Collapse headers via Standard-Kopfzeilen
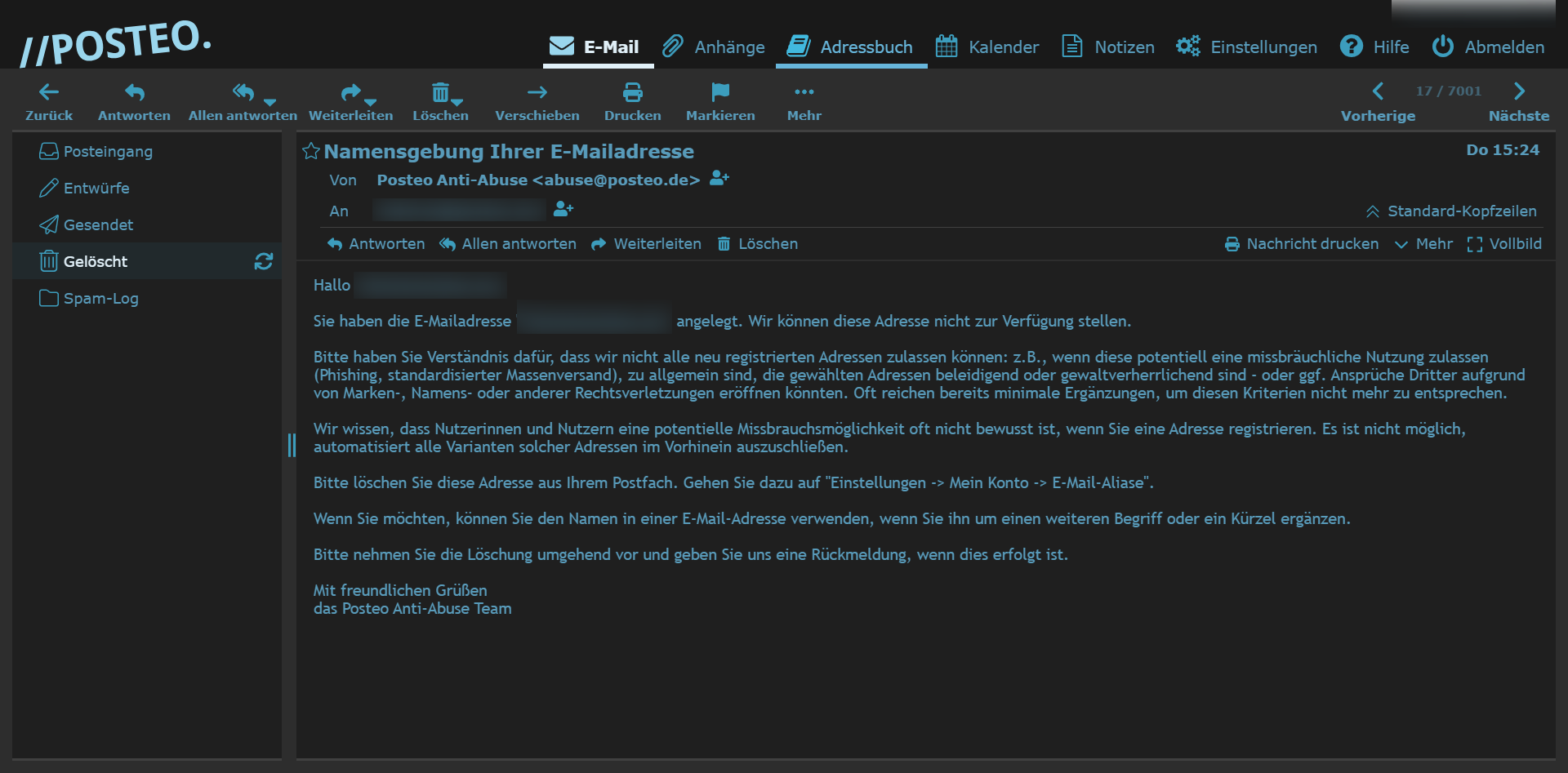The height and width of the screenshot is (773, 1568). [x=1451, y=211]
